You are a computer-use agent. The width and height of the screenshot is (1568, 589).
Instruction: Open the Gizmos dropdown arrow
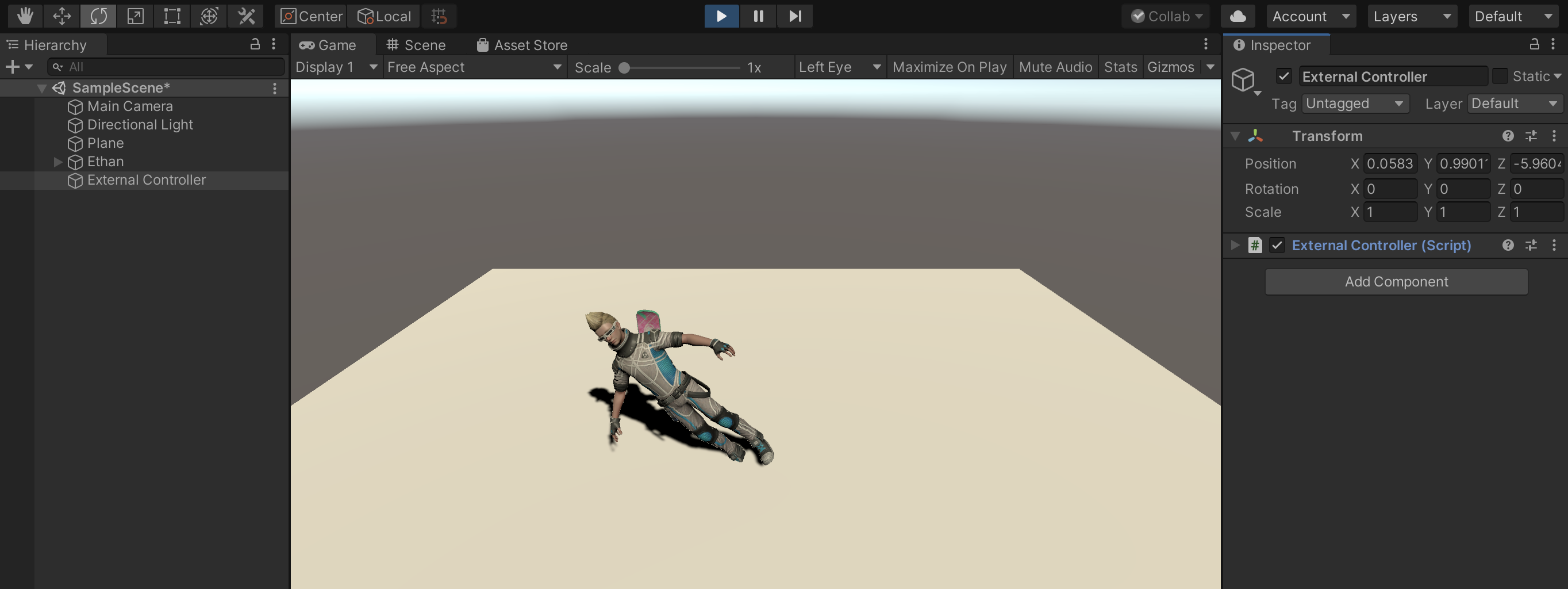1210,67
